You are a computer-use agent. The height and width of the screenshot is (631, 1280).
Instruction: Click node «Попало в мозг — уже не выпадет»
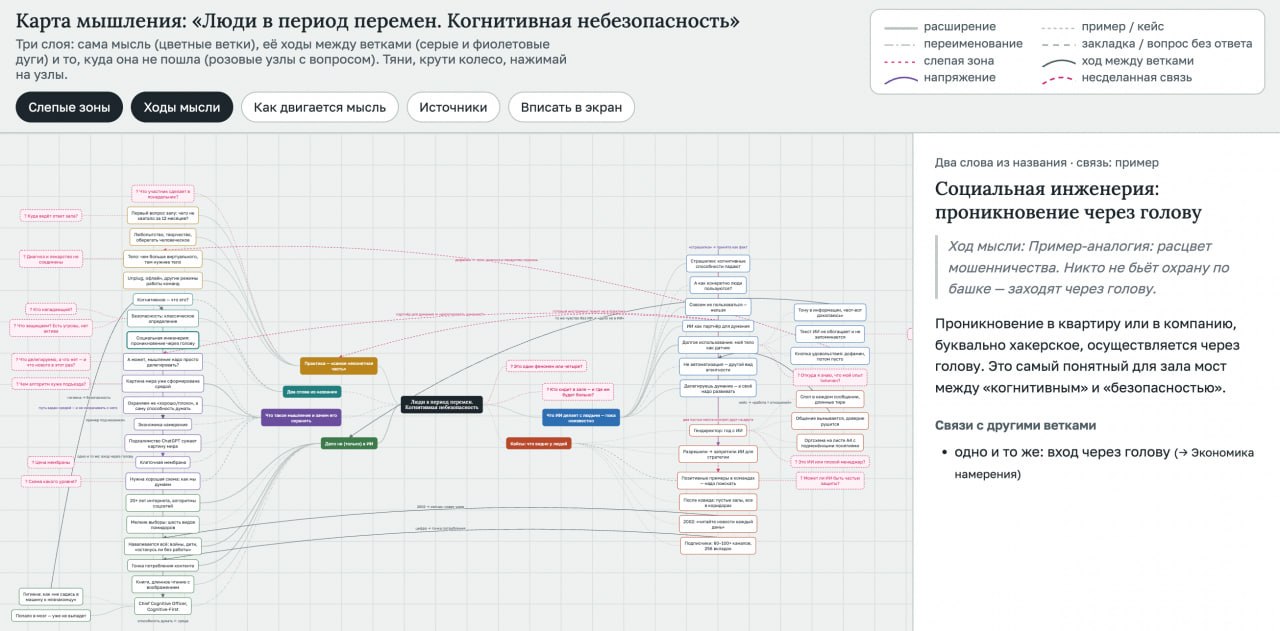(51, 616)
